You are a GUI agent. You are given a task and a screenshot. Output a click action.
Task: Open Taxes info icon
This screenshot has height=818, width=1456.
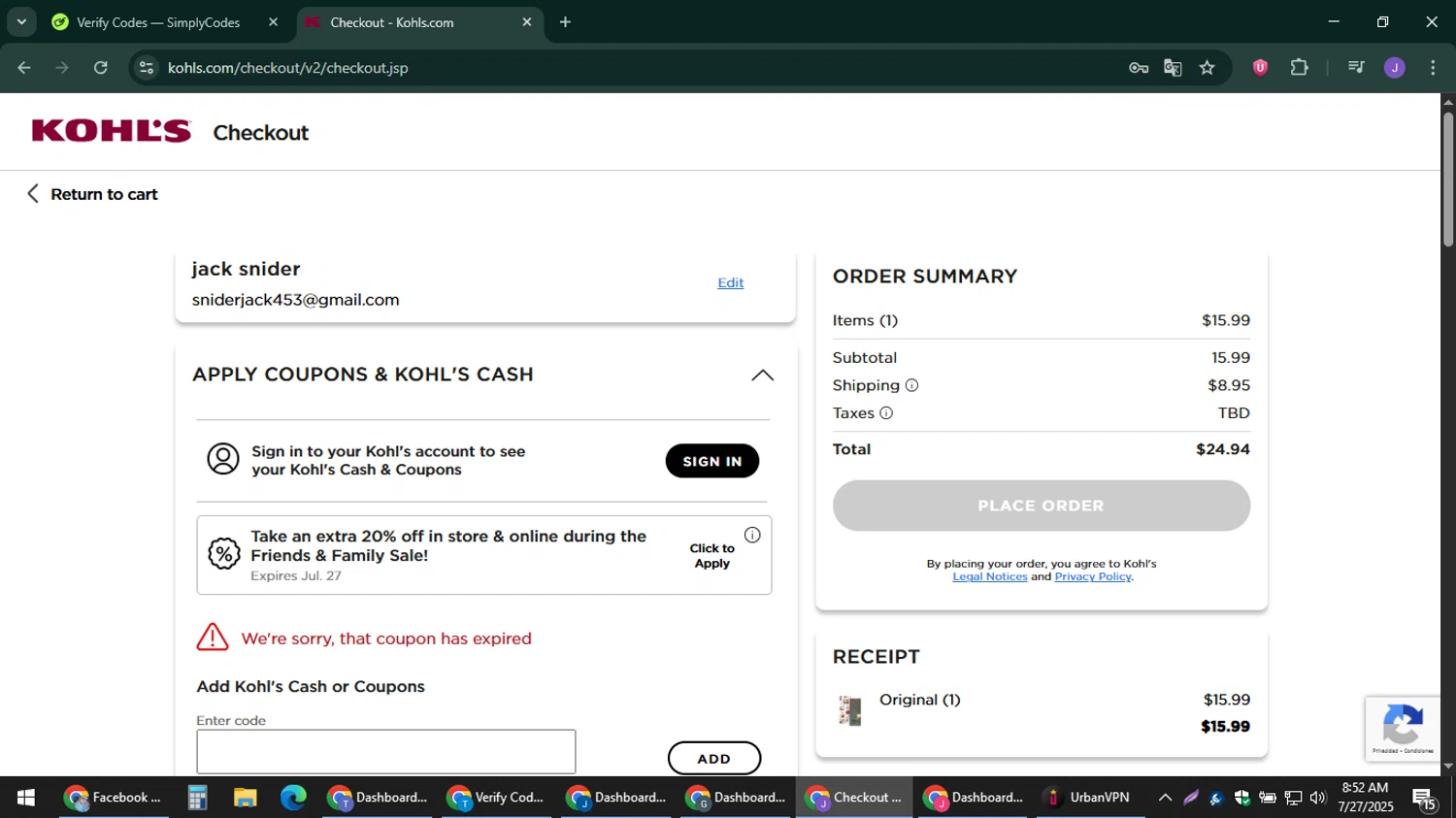[x=886, y=413]
